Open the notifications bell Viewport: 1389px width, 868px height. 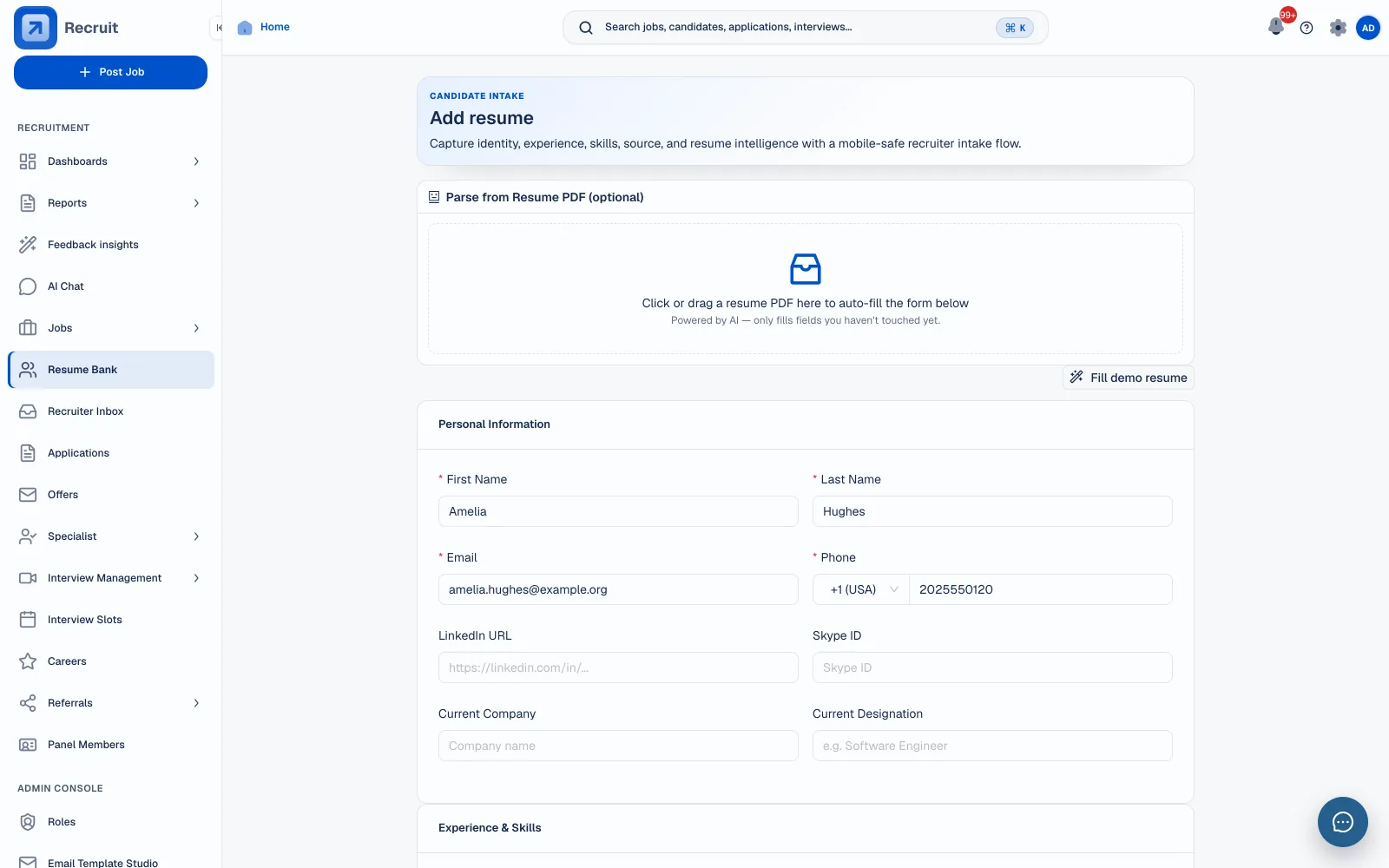coord(1275,27)
